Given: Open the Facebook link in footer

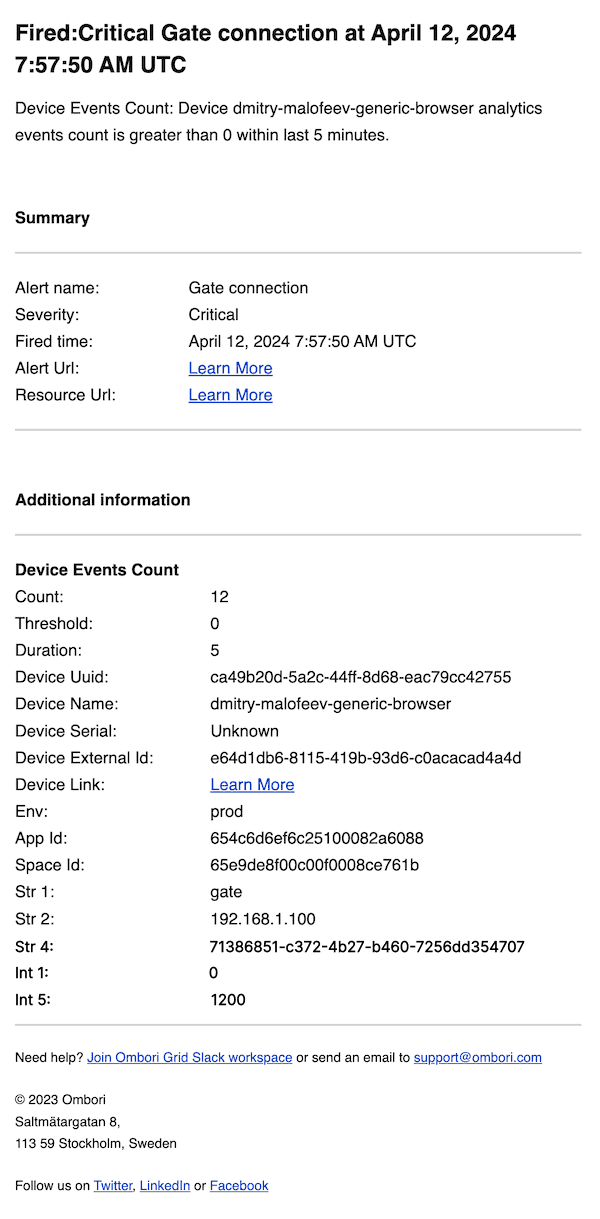Looking at the screenshot, I should point(239,1185).
